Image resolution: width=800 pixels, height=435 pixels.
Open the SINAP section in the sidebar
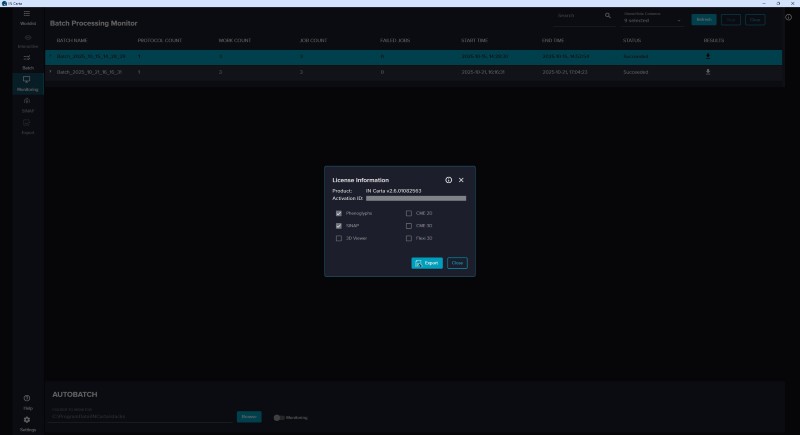[28, 105]
